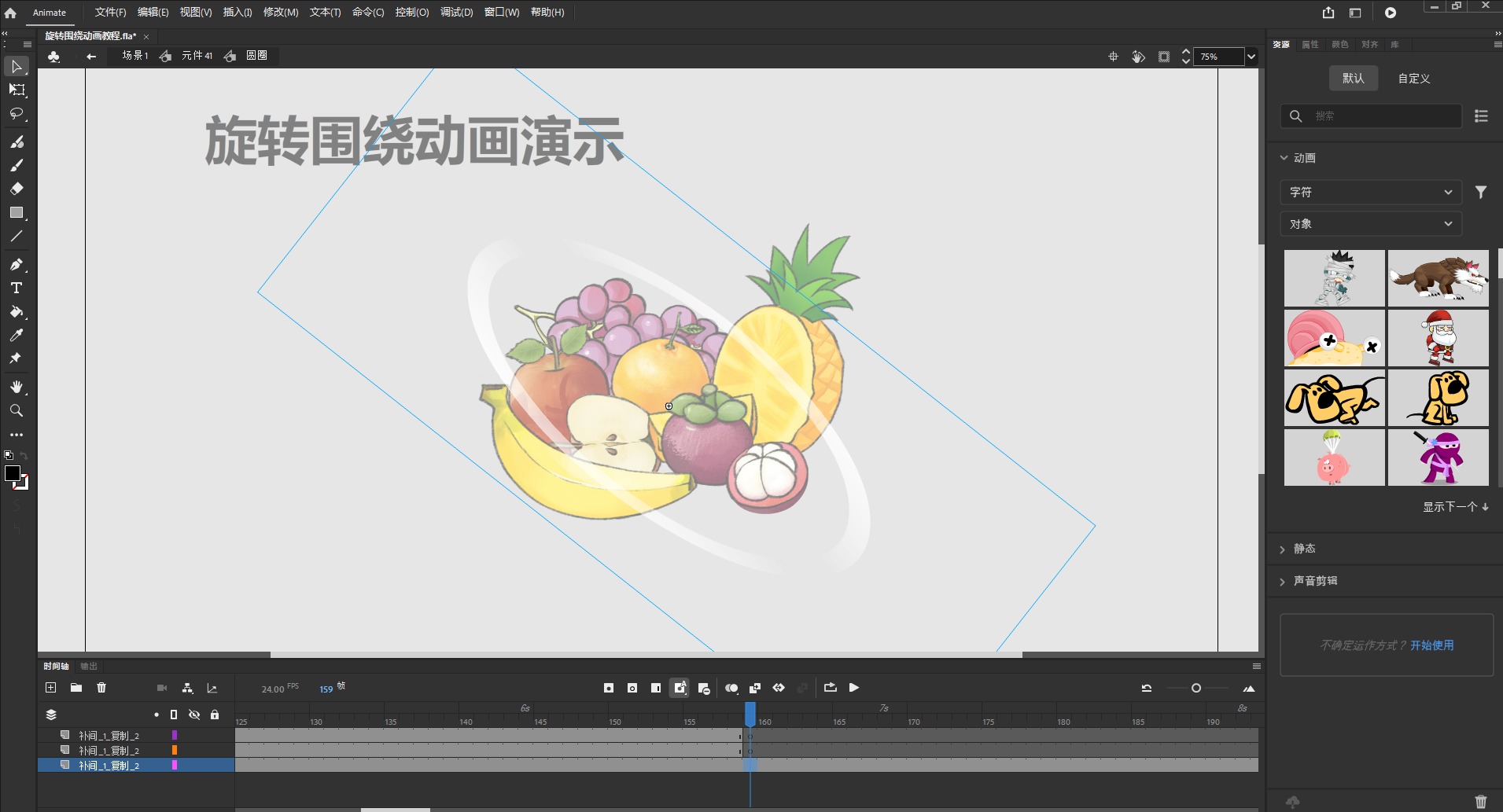The height and width of the screenshot is (812, 1503).
Task: Open the 文件(F) menu
Action: [x=110, y=13]
